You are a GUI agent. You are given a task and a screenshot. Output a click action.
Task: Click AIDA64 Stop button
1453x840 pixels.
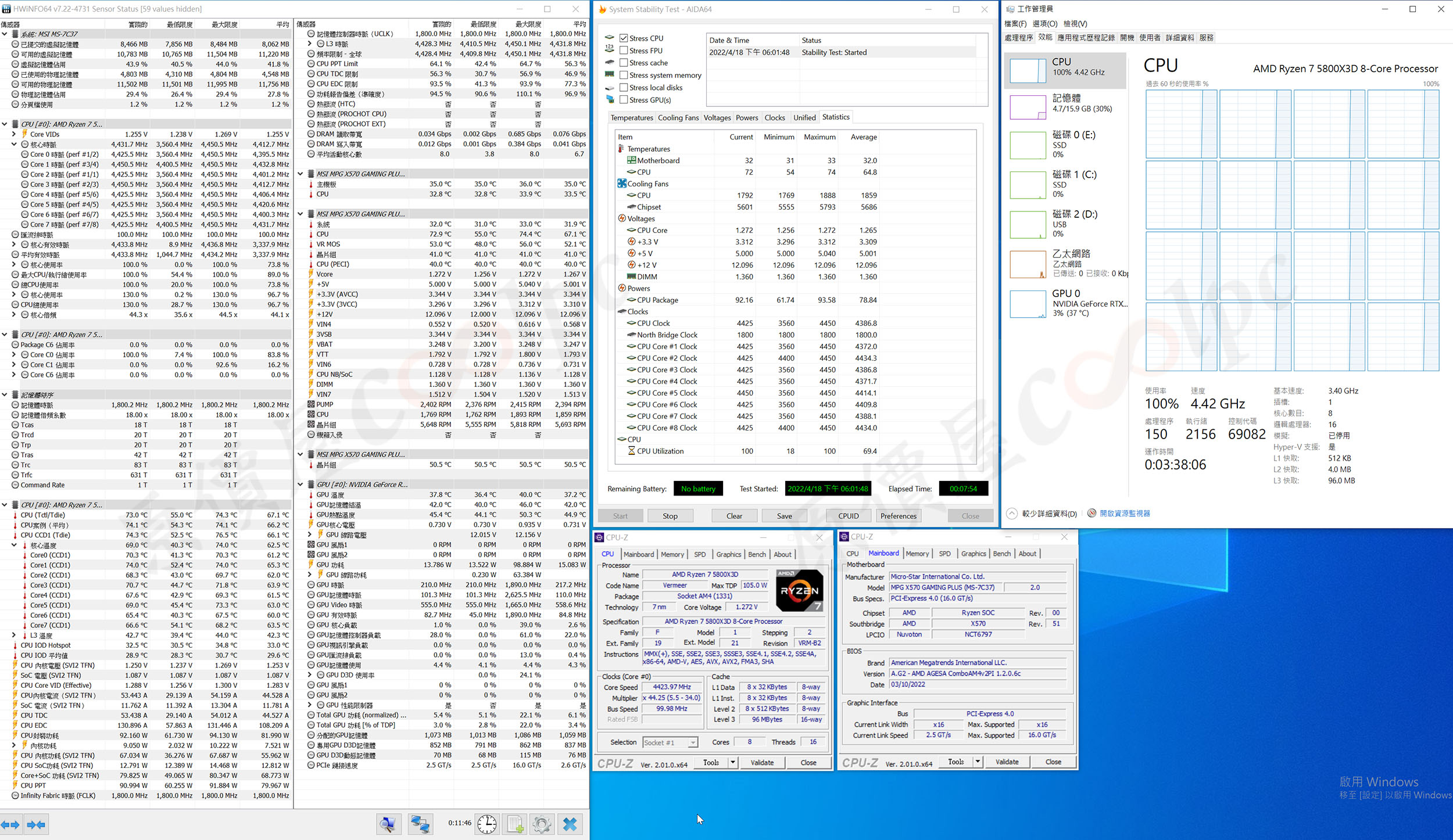click(670, 516)
